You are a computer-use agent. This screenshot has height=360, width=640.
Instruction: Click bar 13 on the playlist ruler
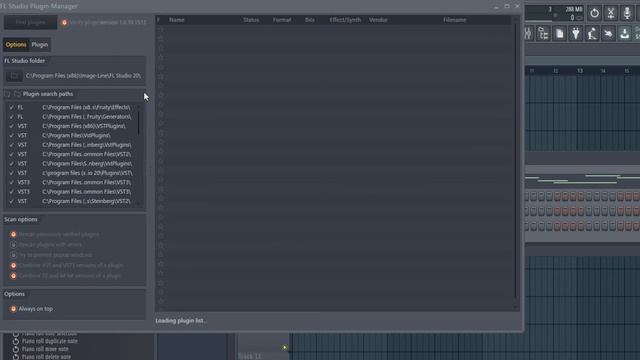[x=580, y=71]
